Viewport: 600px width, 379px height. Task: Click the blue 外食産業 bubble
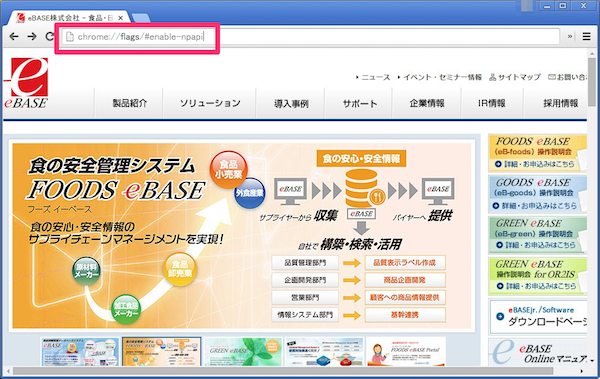click(249, 193)
